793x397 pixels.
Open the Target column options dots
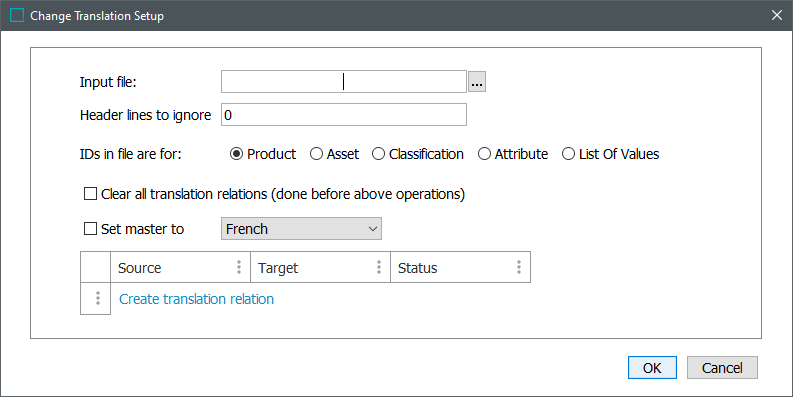[x=379, y=267]
